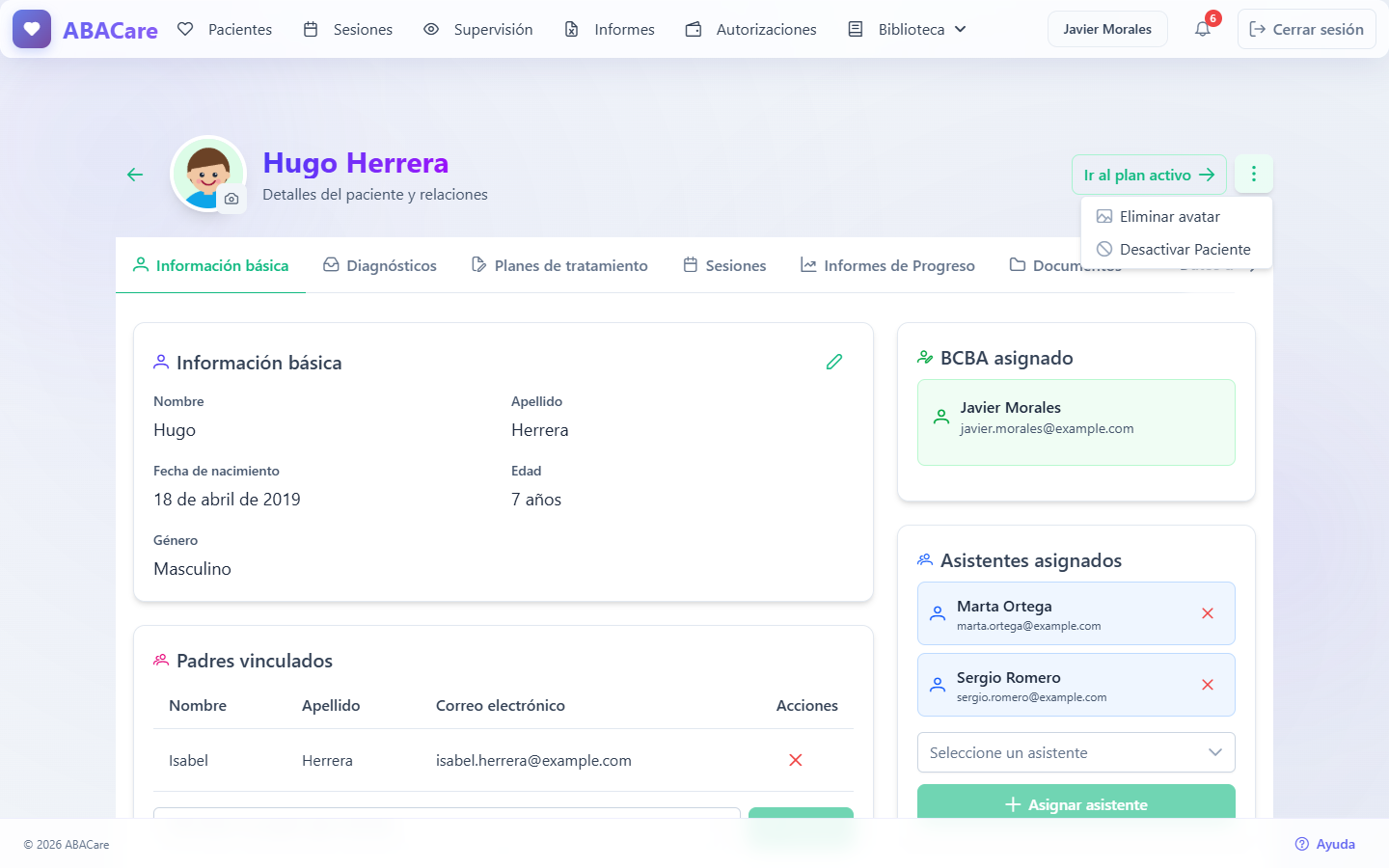Click the Asignar asistente button
The image size is (1389, 868).
(x=1076, y=802)
